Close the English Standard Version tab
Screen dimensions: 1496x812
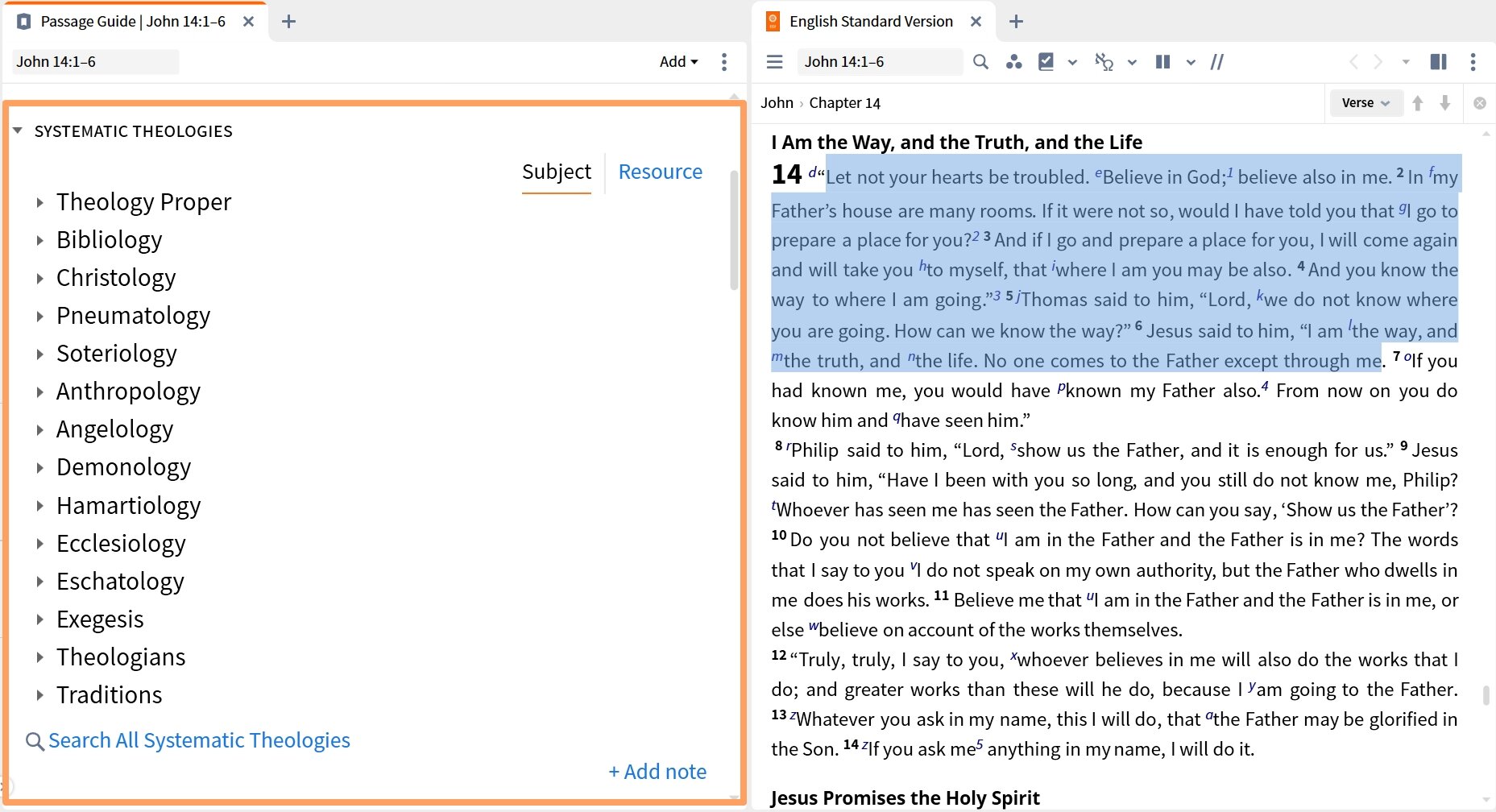[976, 22]
